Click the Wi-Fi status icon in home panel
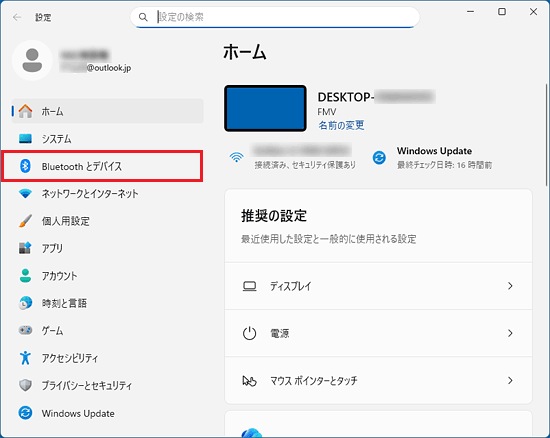The width and height of the screenshot is (550, 438). 237,157
